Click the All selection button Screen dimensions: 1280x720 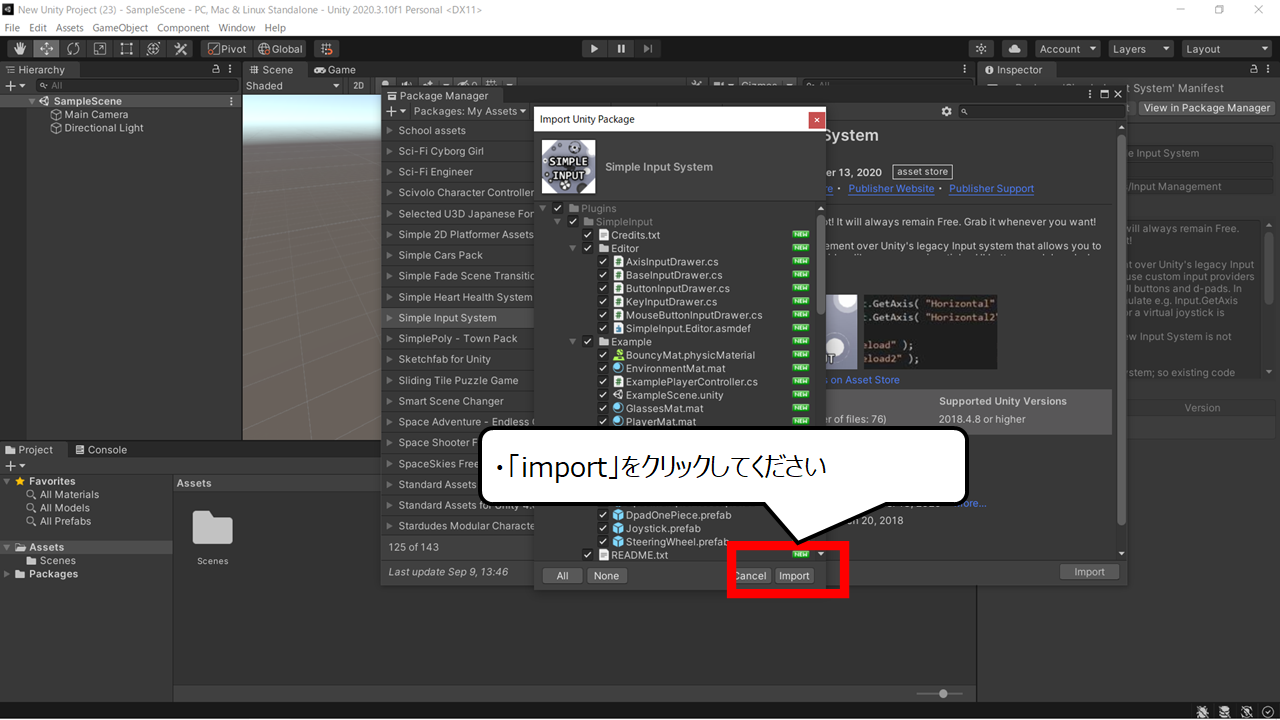562,576
